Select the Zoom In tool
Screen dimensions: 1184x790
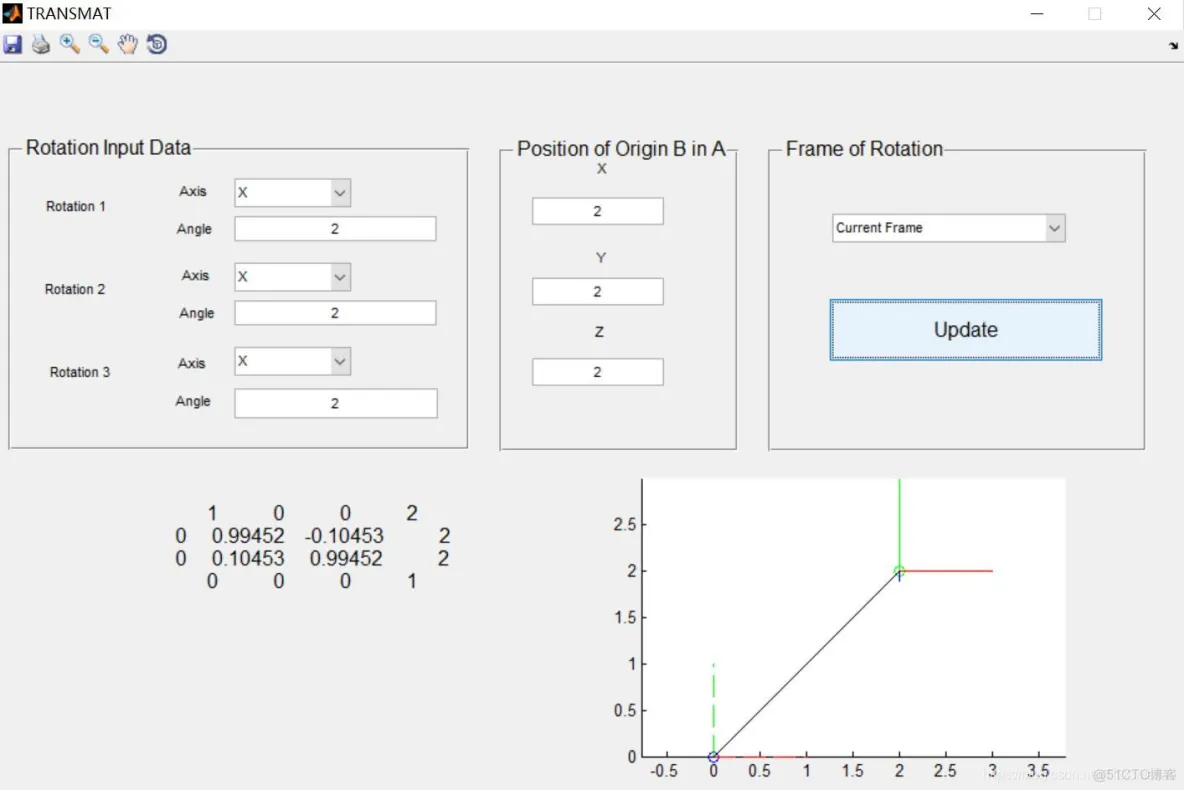point(69,44)
